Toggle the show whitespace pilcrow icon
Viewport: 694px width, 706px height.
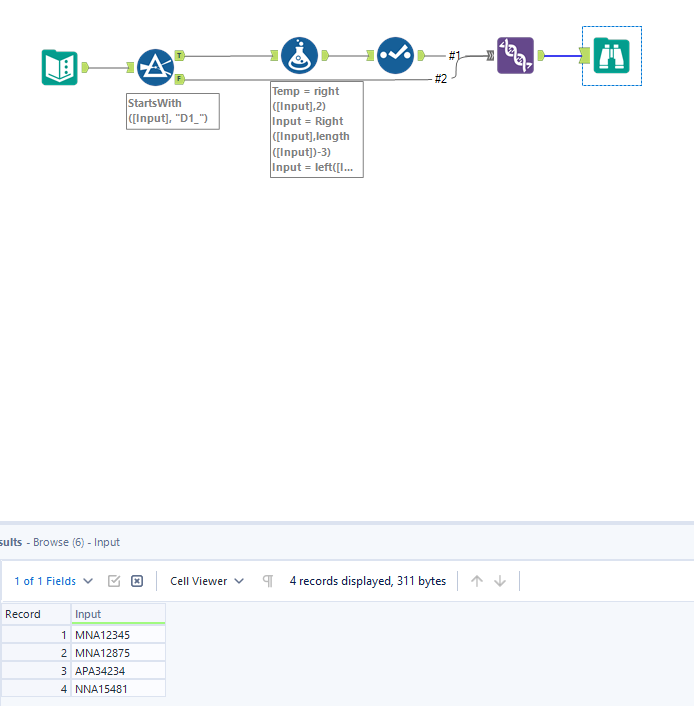click(268, 581)
